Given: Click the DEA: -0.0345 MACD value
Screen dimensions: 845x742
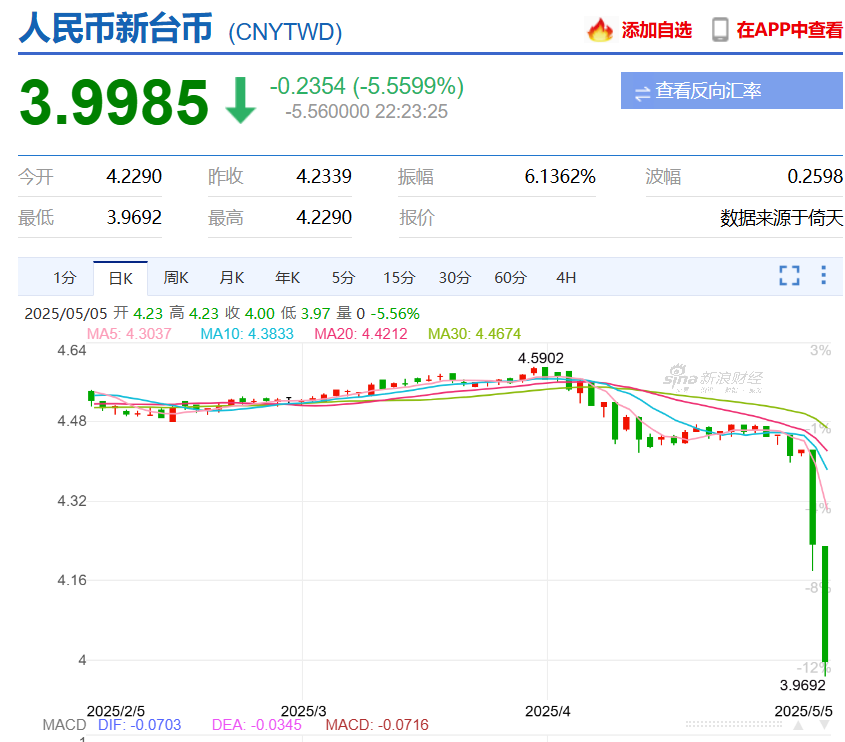Looking at the screenshot, I should pyautogui.click(x=257, y=725).
